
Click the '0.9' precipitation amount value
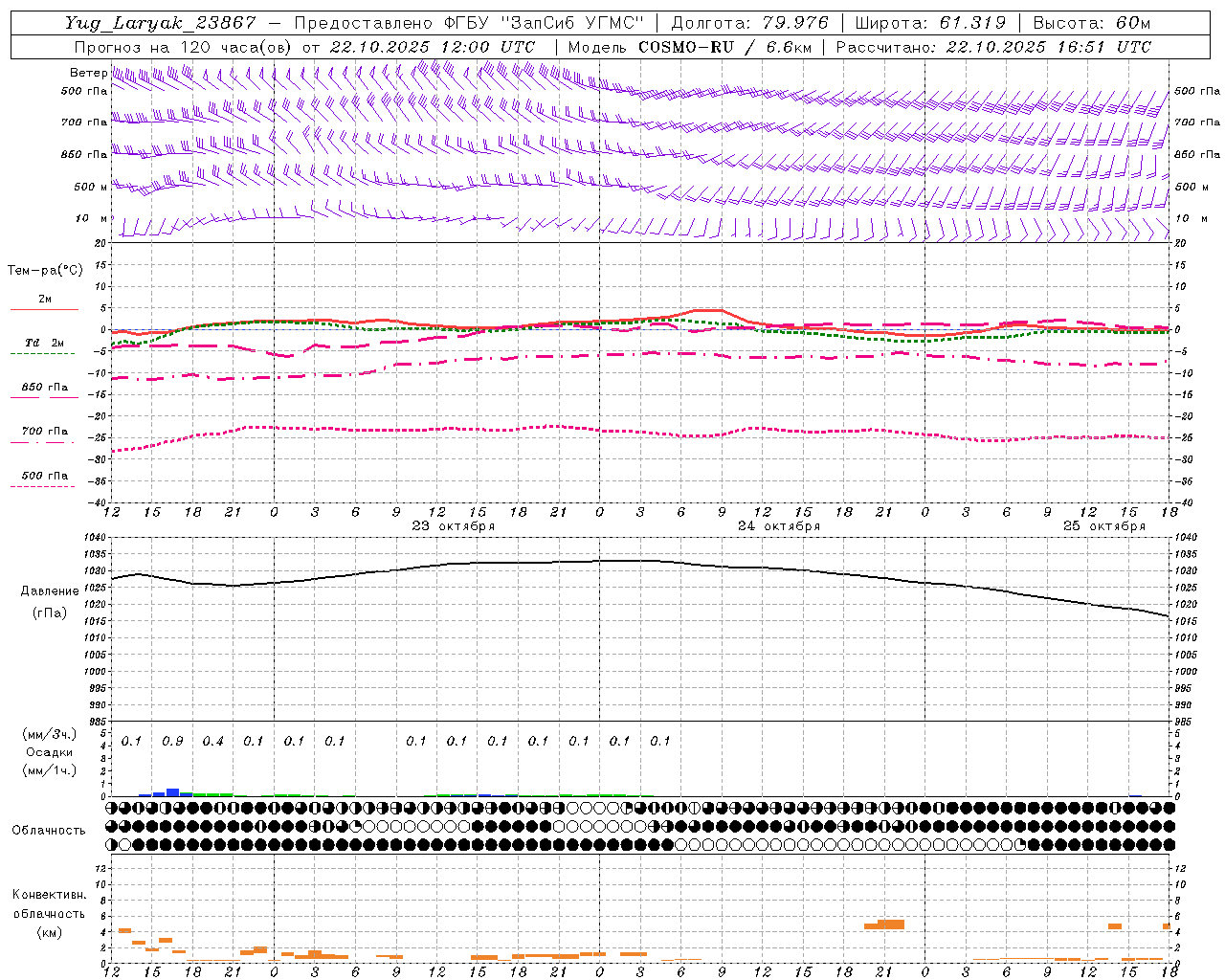click(x=172, y=742)
